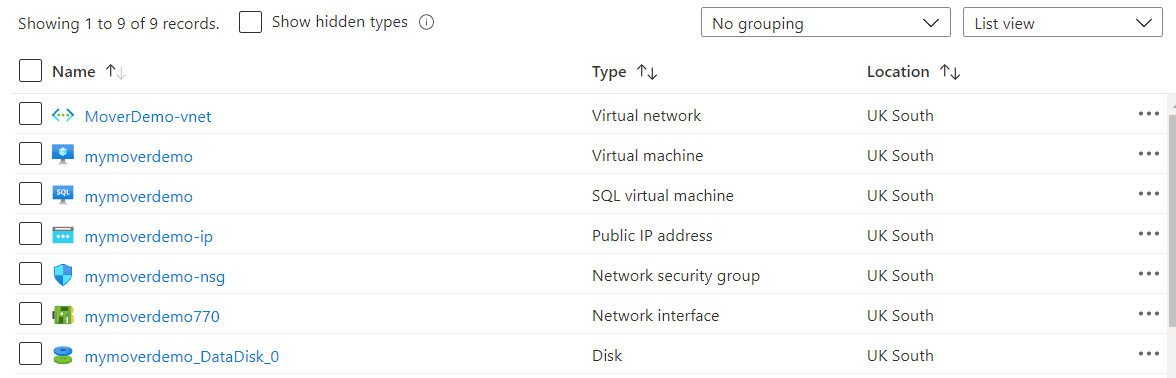Select the mymoverdemo770 row checkbox

[x=30, y=314]
